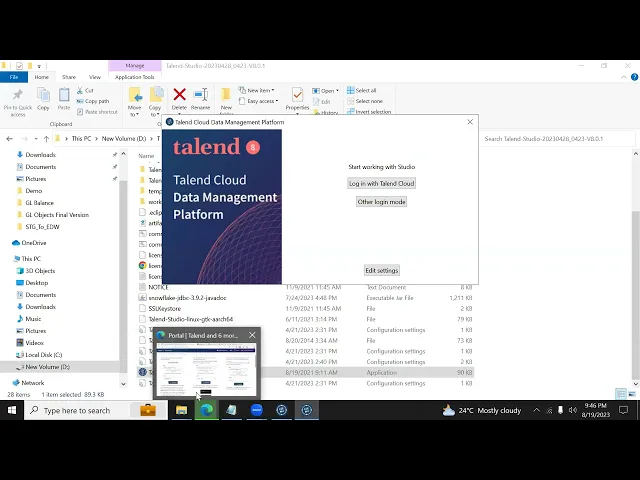Viewport: 640px width, 480px height.
Task: Select 3D Objects in navigation pane
Action: coord(40,271)
